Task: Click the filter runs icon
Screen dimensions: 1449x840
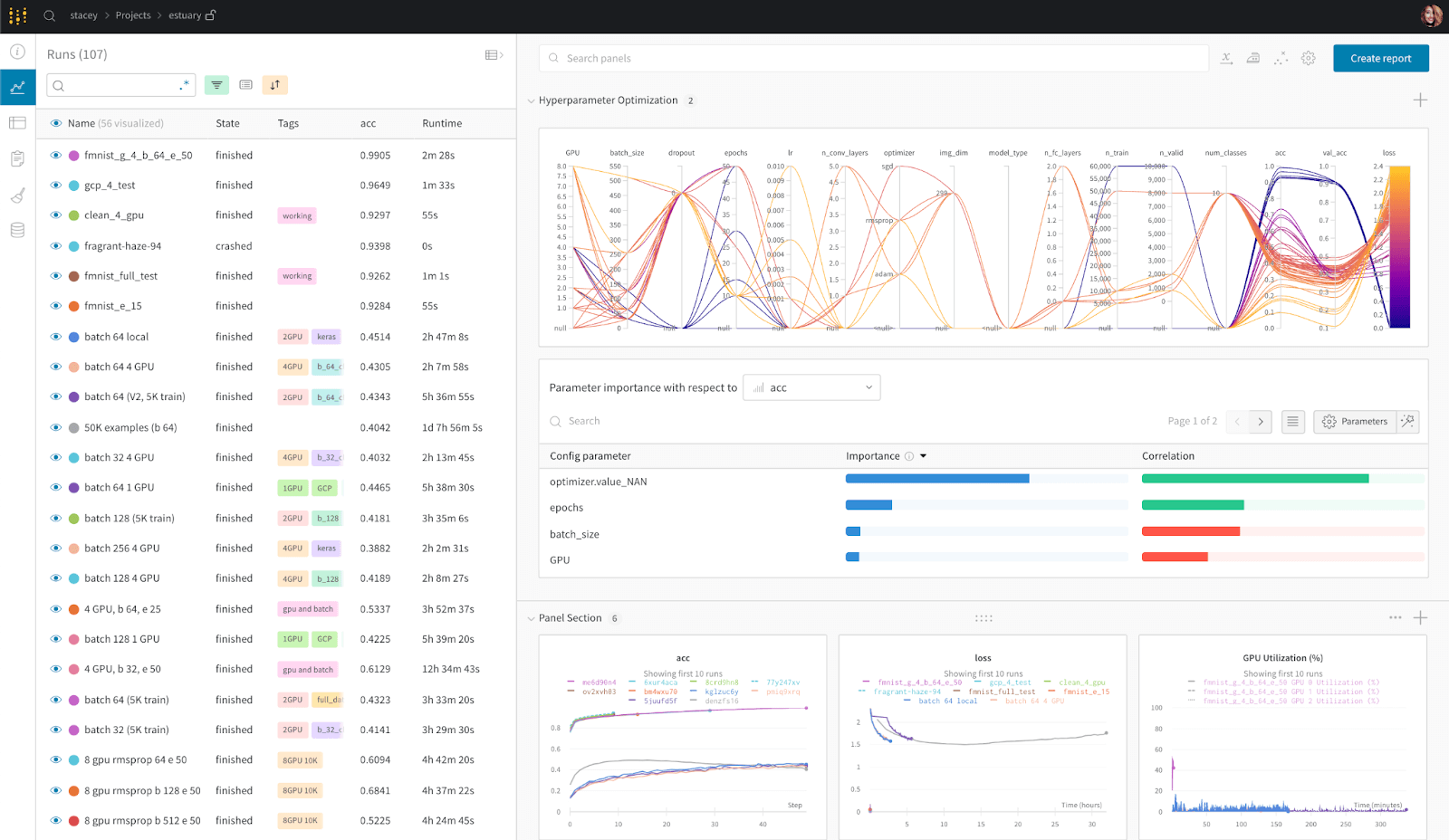Action: (216, 85)
